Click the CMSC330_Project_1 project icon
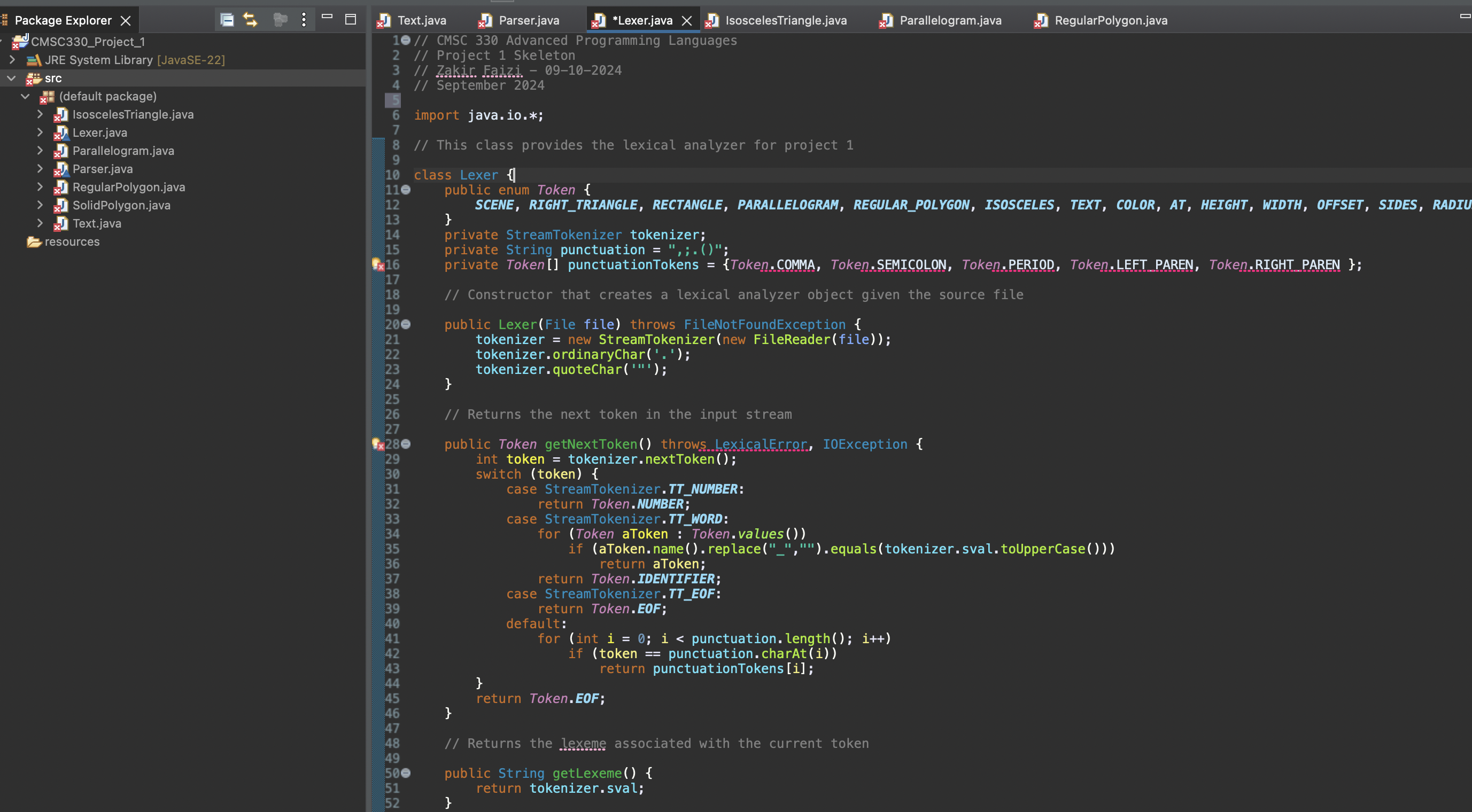Screen dimensions: 1472x812 click(20, 41)
